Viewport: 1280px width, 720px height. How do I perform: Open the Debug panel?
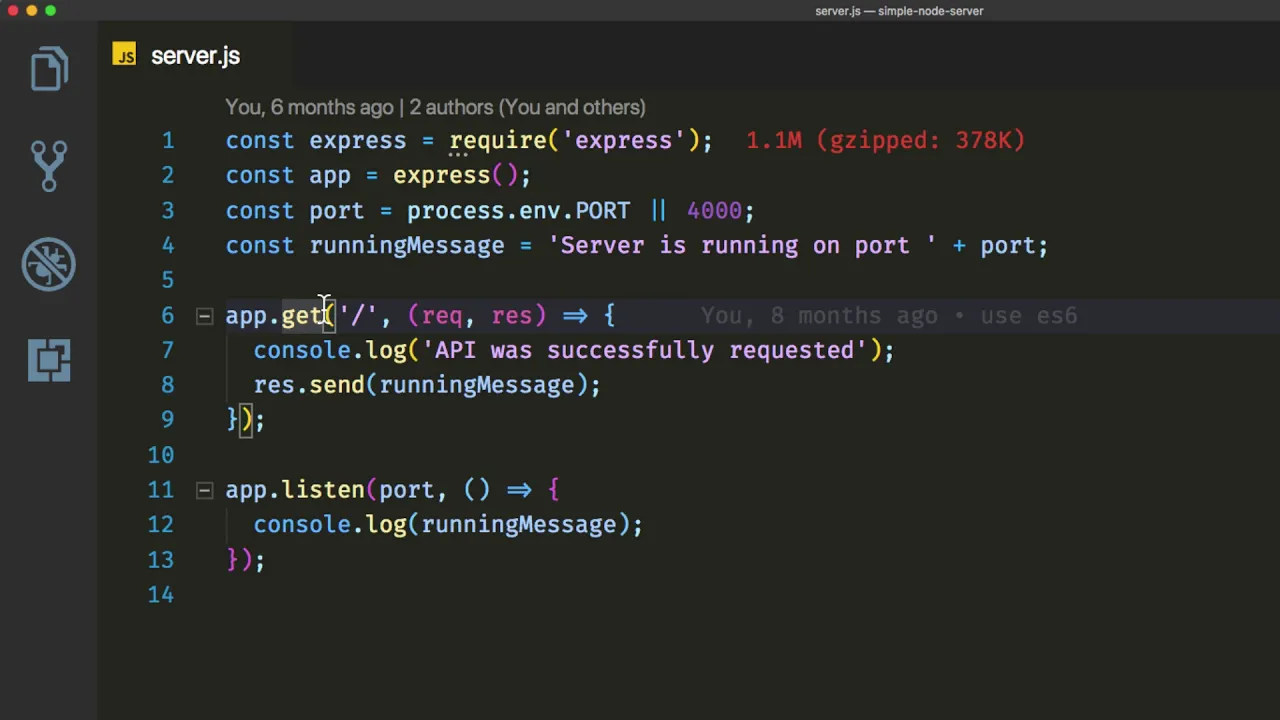coord(49,264)
